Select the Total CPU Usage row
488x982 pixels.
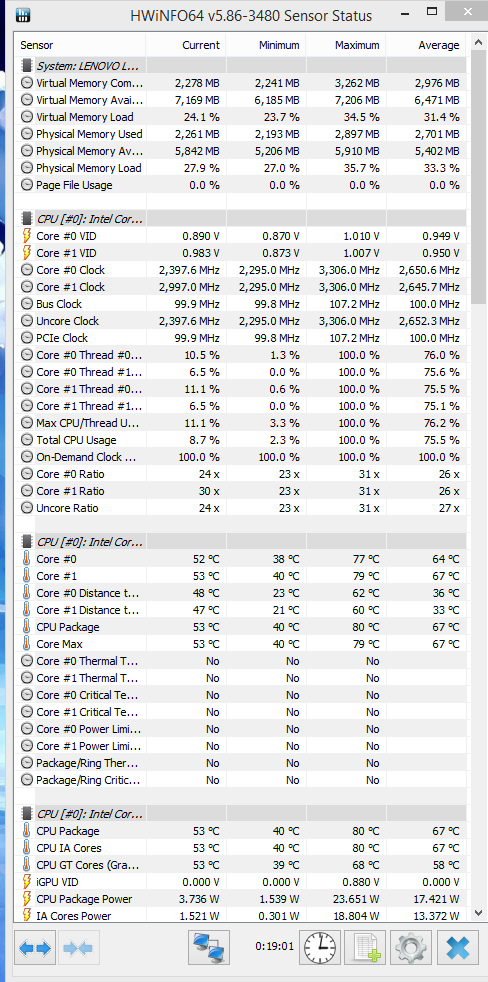pos(241,440)
